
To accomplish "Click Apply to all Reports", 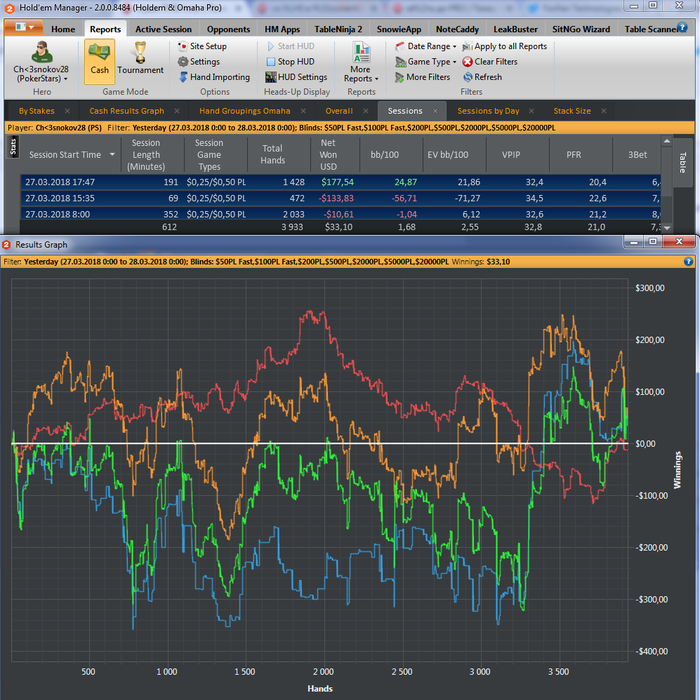I will tap(504, 46).
